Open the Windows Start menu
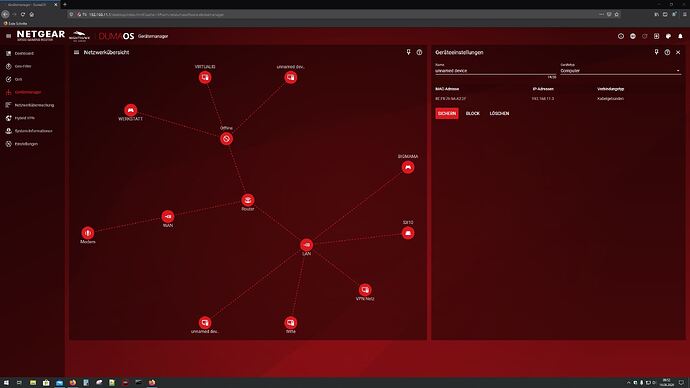 click(6, 383)
